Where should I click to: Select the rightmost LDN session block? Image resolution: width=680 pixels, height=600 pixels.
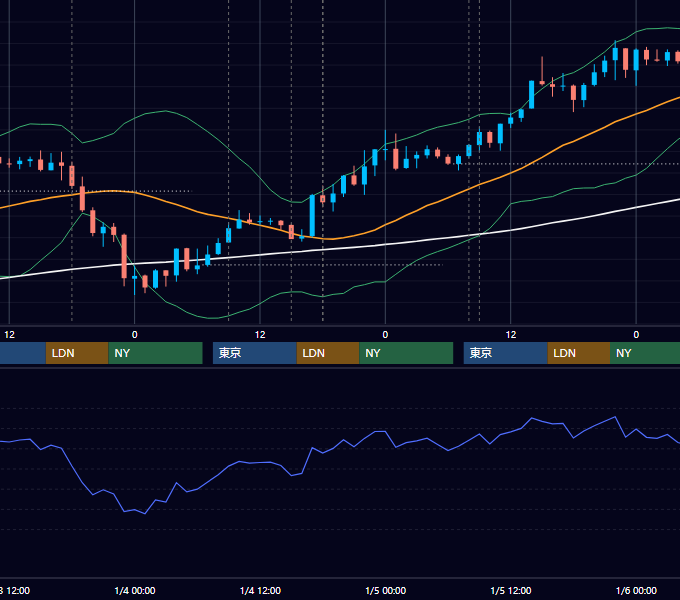pyautogui.click(x=579, y=353)
